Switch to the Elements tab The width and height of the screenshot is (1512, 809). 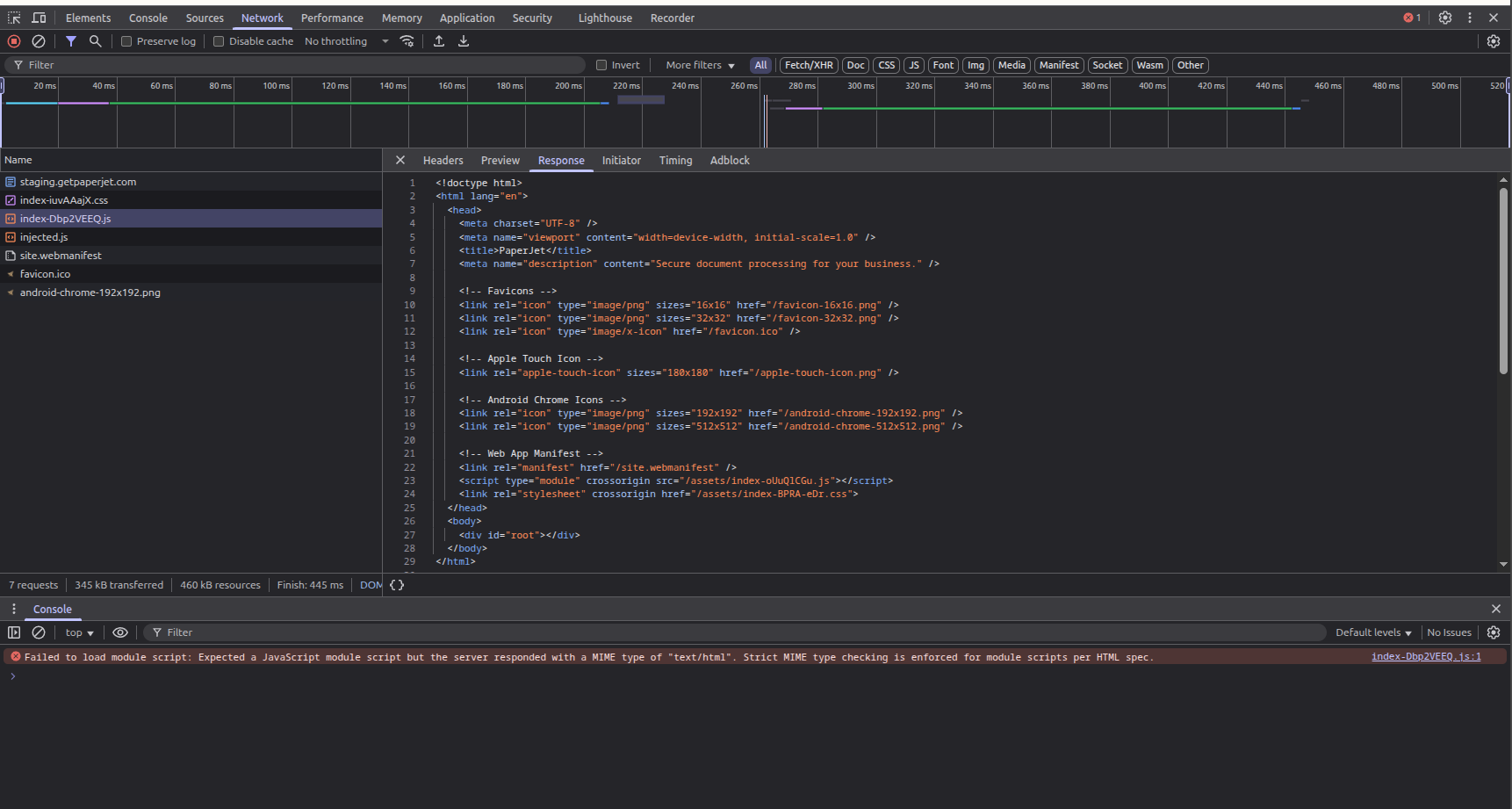click(x=88, y=18)
